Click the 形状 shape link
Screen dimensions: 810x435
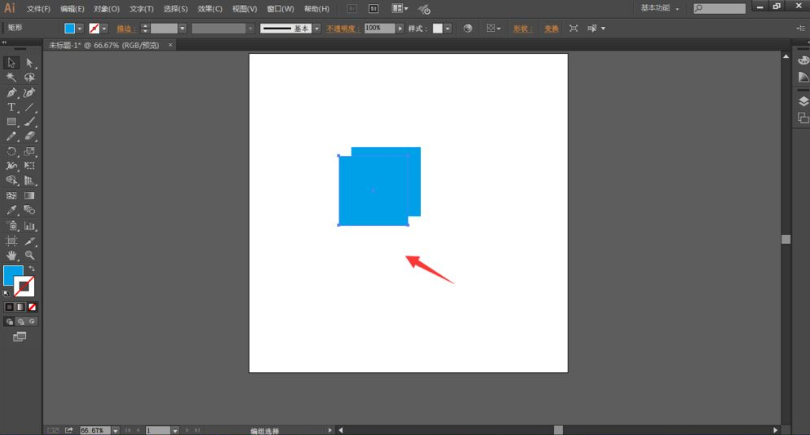coord(522,29)
